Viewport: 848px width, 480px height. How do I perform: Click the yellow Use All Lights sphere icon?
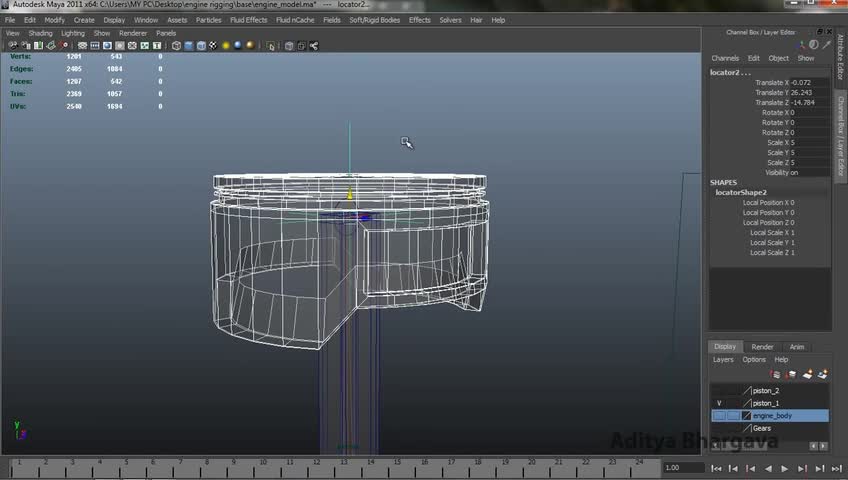tap(226, 45)
